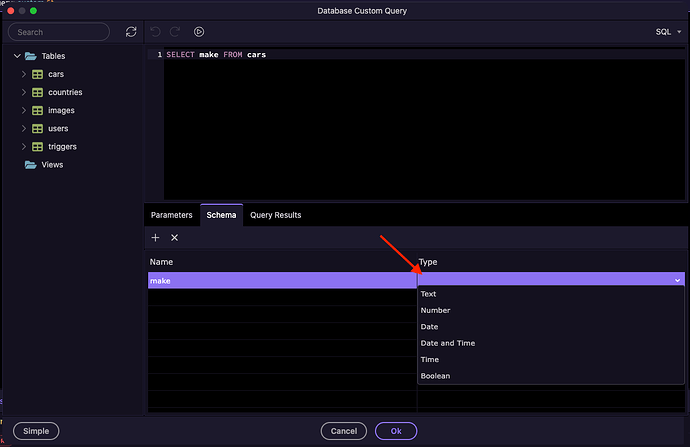Select the make name cell
This screenshot has width=690, height=447.
point(282,280)
